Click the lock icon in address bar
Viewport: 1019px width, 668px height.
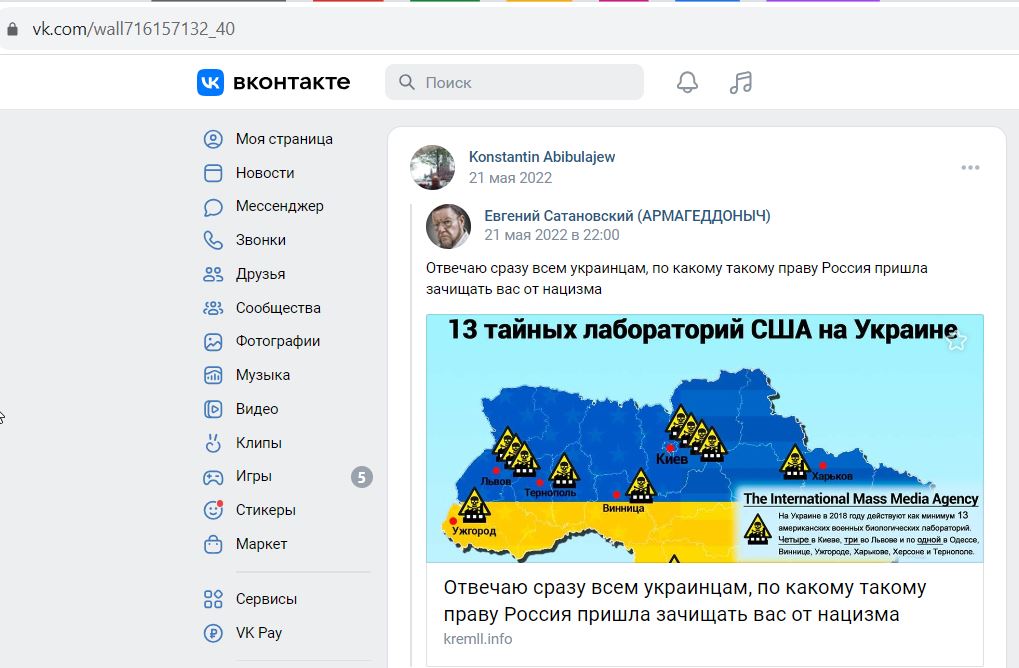click(12, 29)
